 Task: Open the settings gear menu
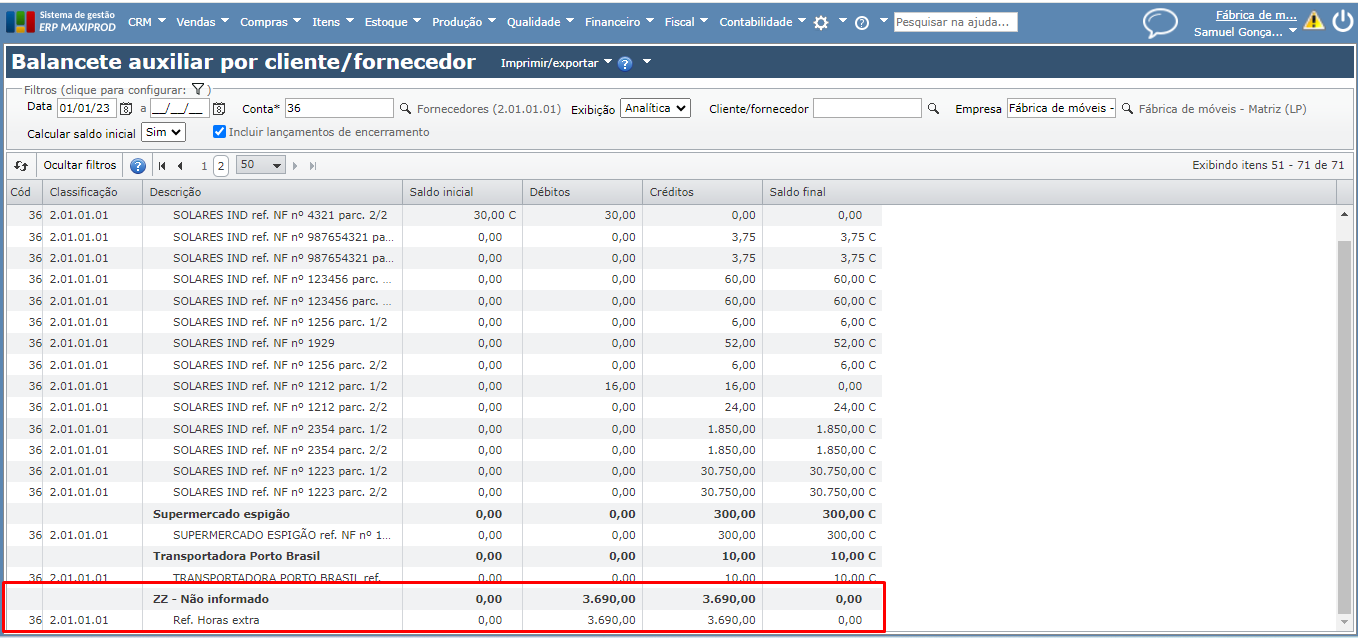click(821, 23)
